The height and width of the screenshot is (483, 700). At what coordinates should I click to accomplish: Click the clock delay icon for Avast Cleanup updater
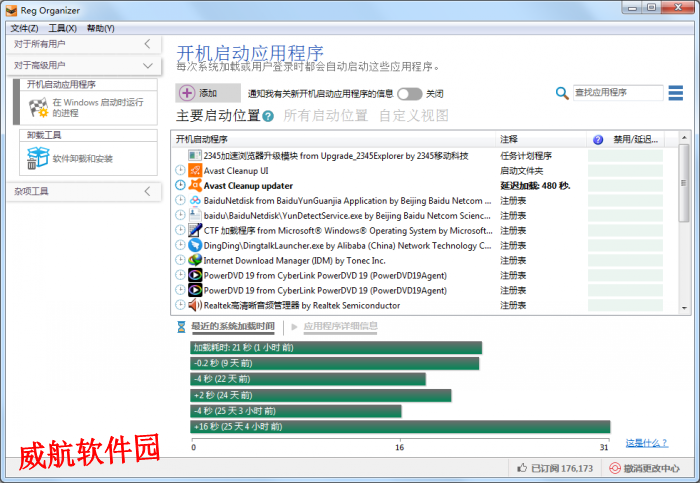coord(181,185)
